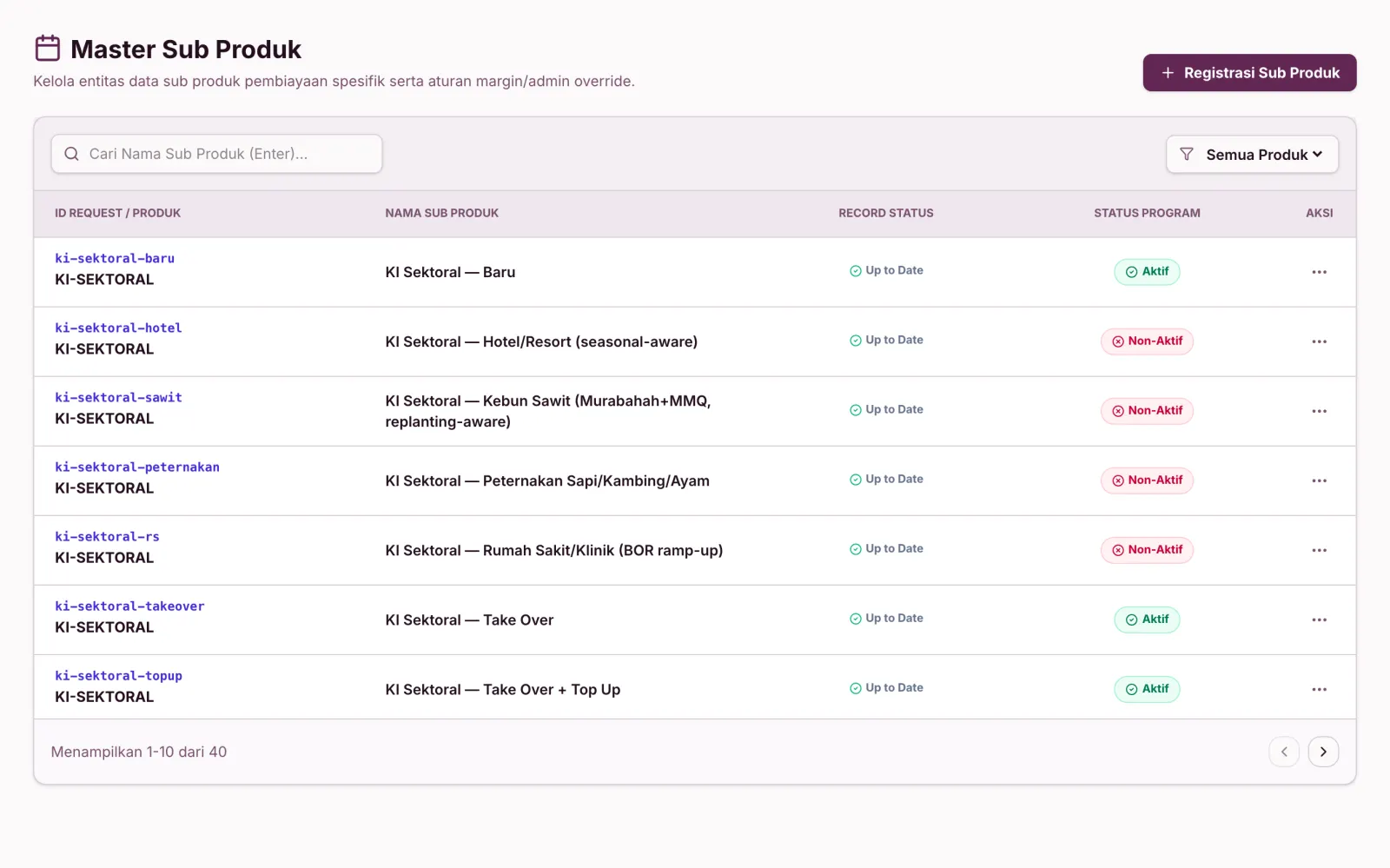Open actions menu for ki-sektoral-hotel row
Image resolution: width=1390 pixels, height=868 pixels.
[1319, 341]
